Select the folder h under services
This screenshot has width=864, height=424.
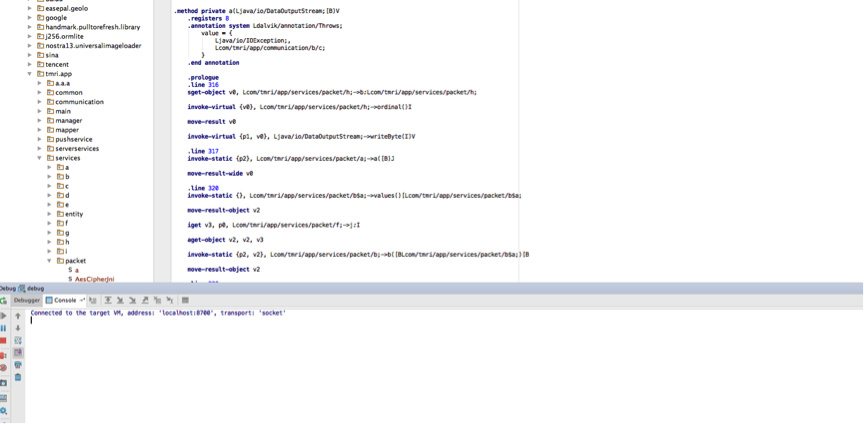click(67, 242)
